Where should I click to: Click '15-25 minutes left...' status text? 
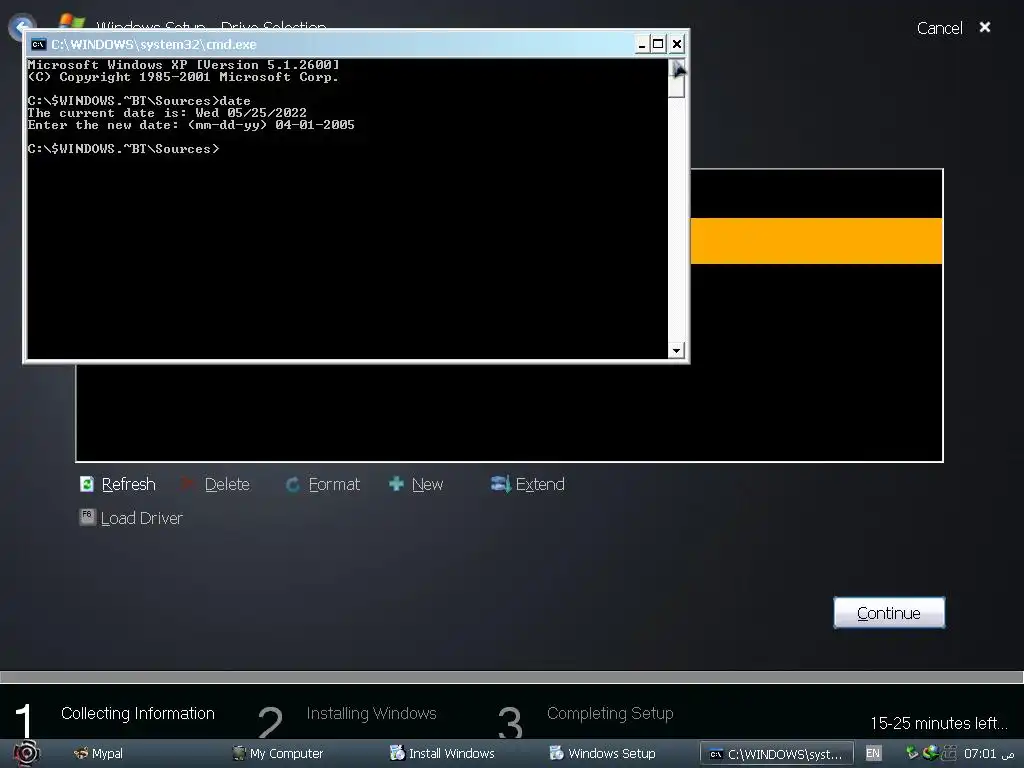938,723
